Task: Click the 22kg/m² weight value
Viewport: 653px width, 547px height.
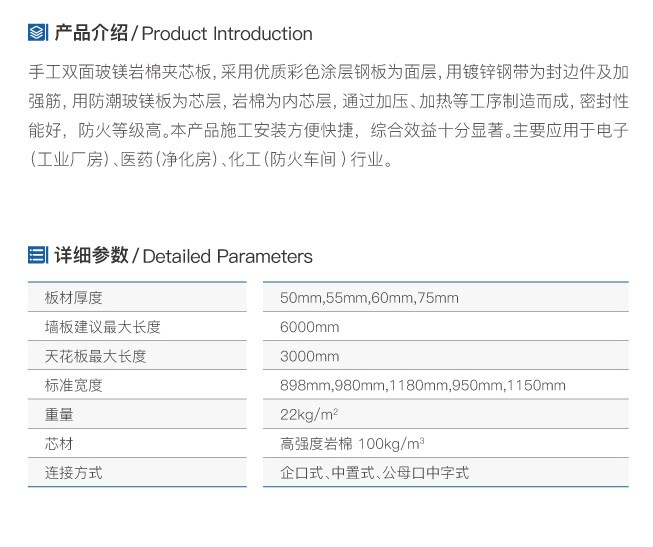Action: (x=309, y=415)
